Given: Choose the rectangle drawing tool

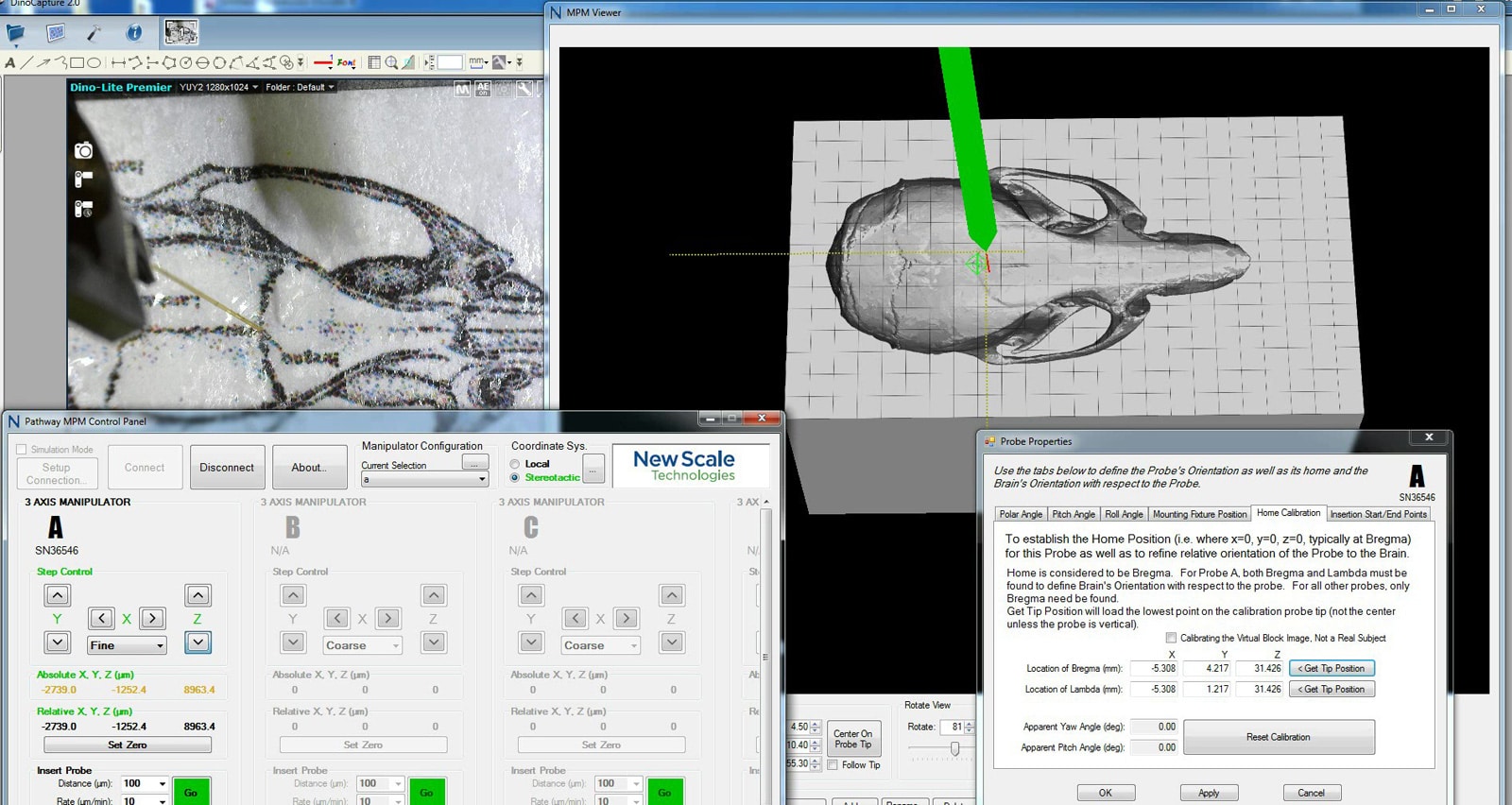Looking at the screenshot, I should tap(77, 63).
